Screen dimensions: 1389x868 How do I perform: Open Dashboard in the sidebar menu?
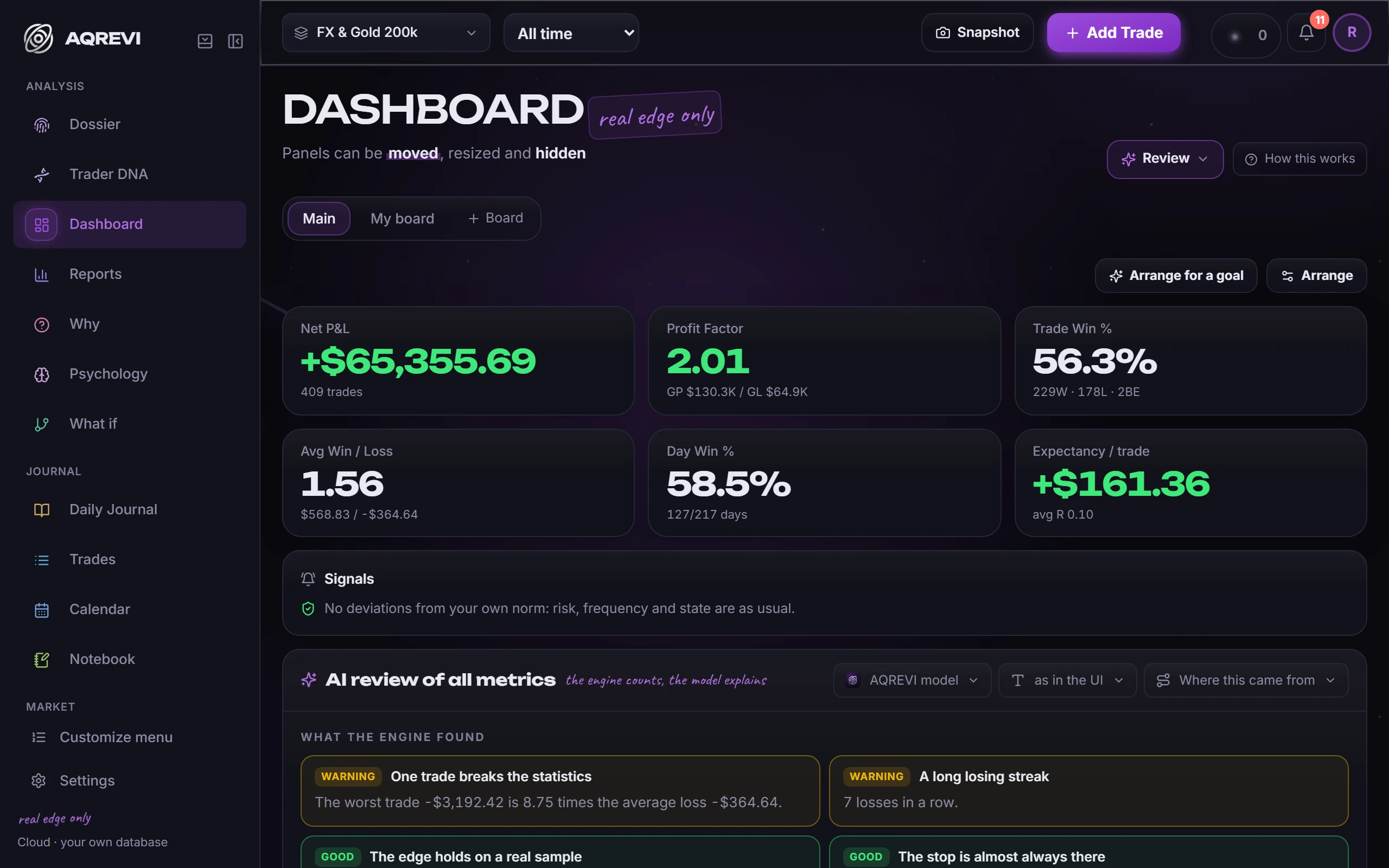130,225
